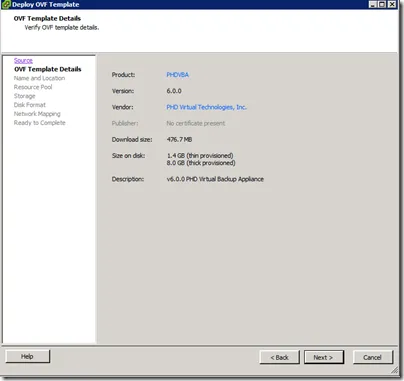This screenshot has width=404, height=381.
Task: Cancel the OVF deployment wizard
Action: 373,357
